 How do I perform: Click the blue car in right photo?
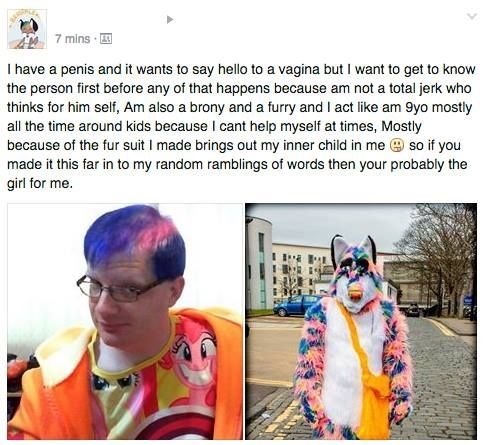click(297, 305)
